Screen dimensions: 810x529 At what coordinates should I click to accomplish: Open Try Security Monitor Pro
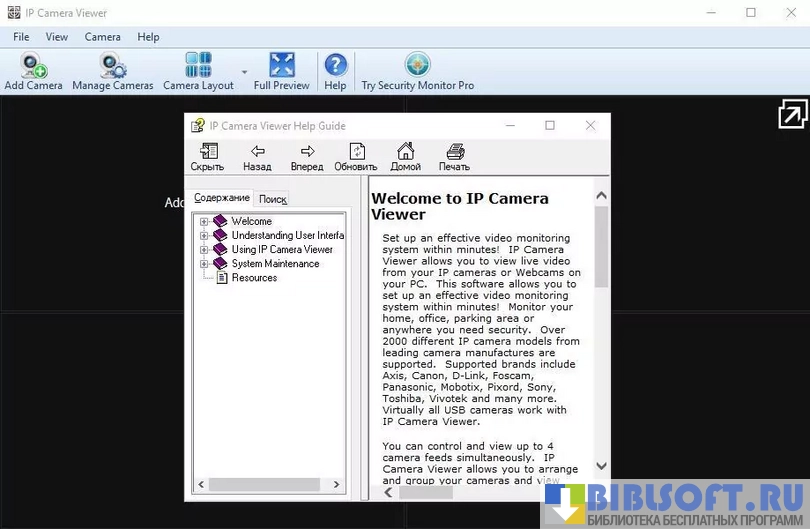coord(417,67)
